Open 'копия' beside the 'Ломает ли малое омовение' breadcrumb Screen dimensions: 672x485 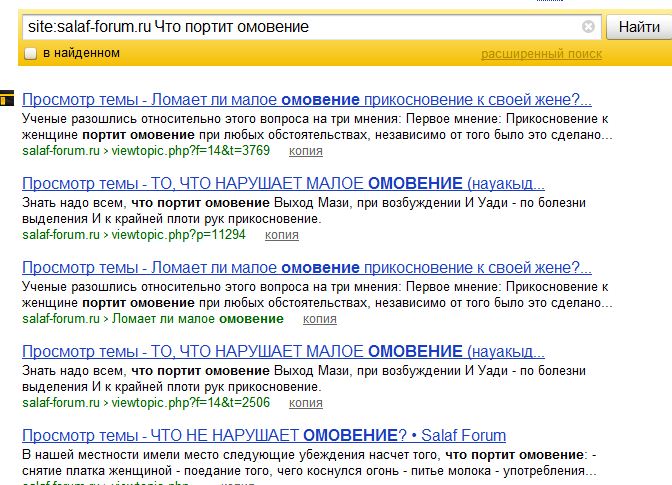tap(320, 319)
